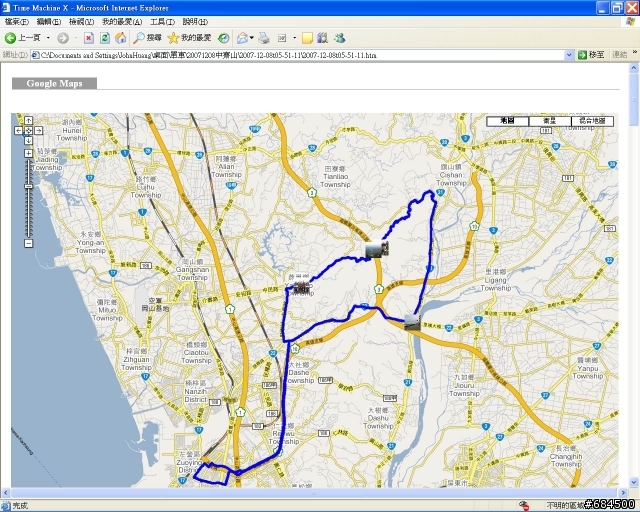Open the 檢視(V) menu

(81, 22)
